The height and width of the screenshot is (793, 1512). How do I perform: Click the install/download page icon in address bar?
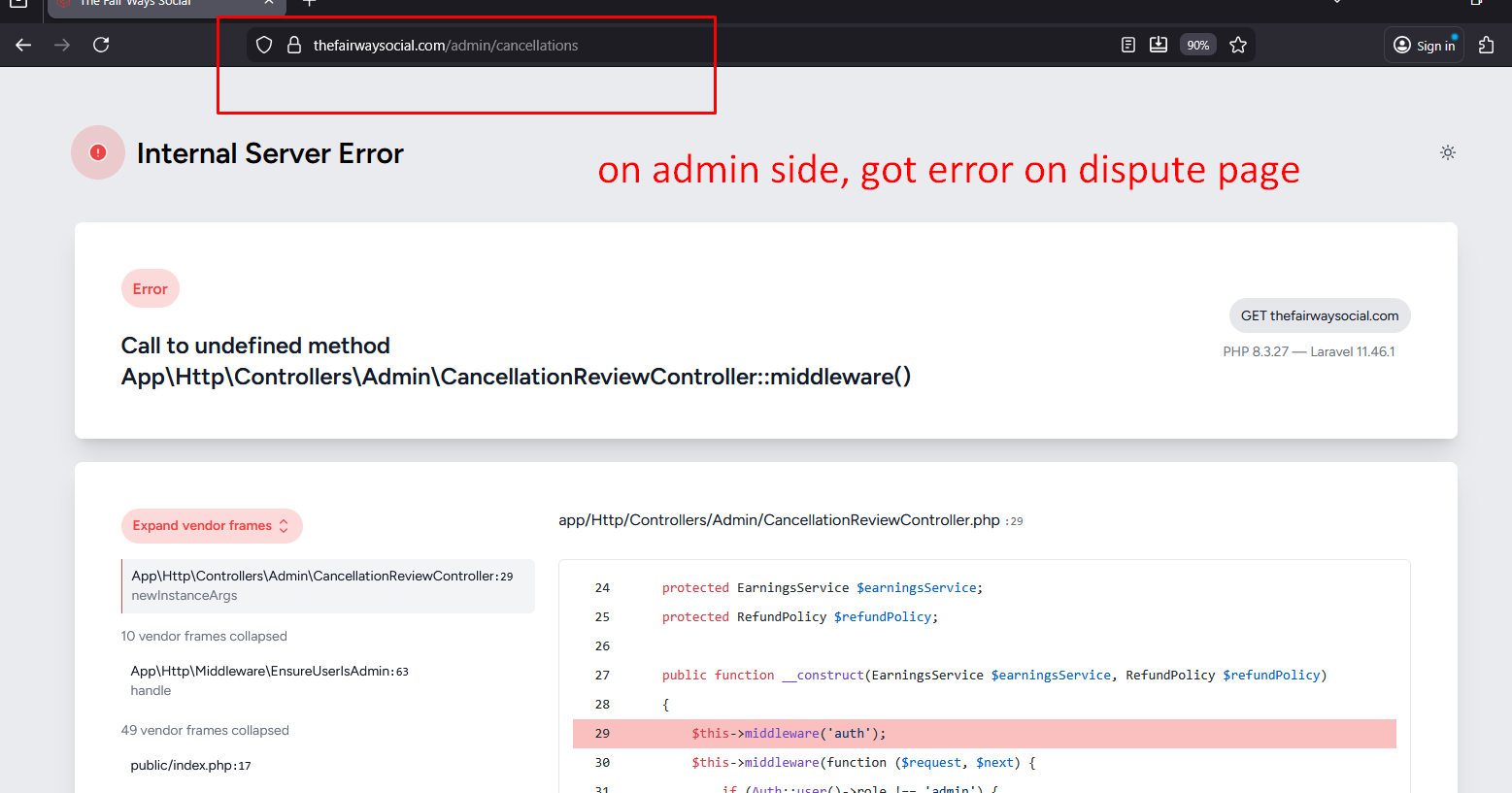[1159, 45]
